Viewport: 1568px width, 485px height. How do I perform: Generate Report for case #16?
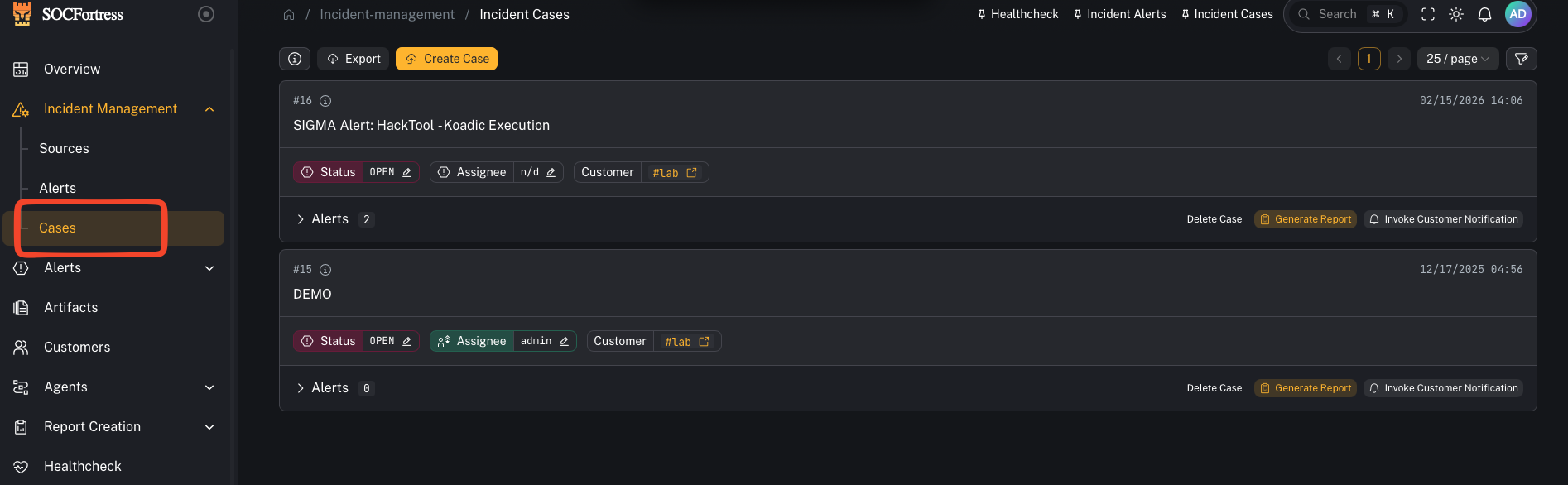pos(1306,219)
